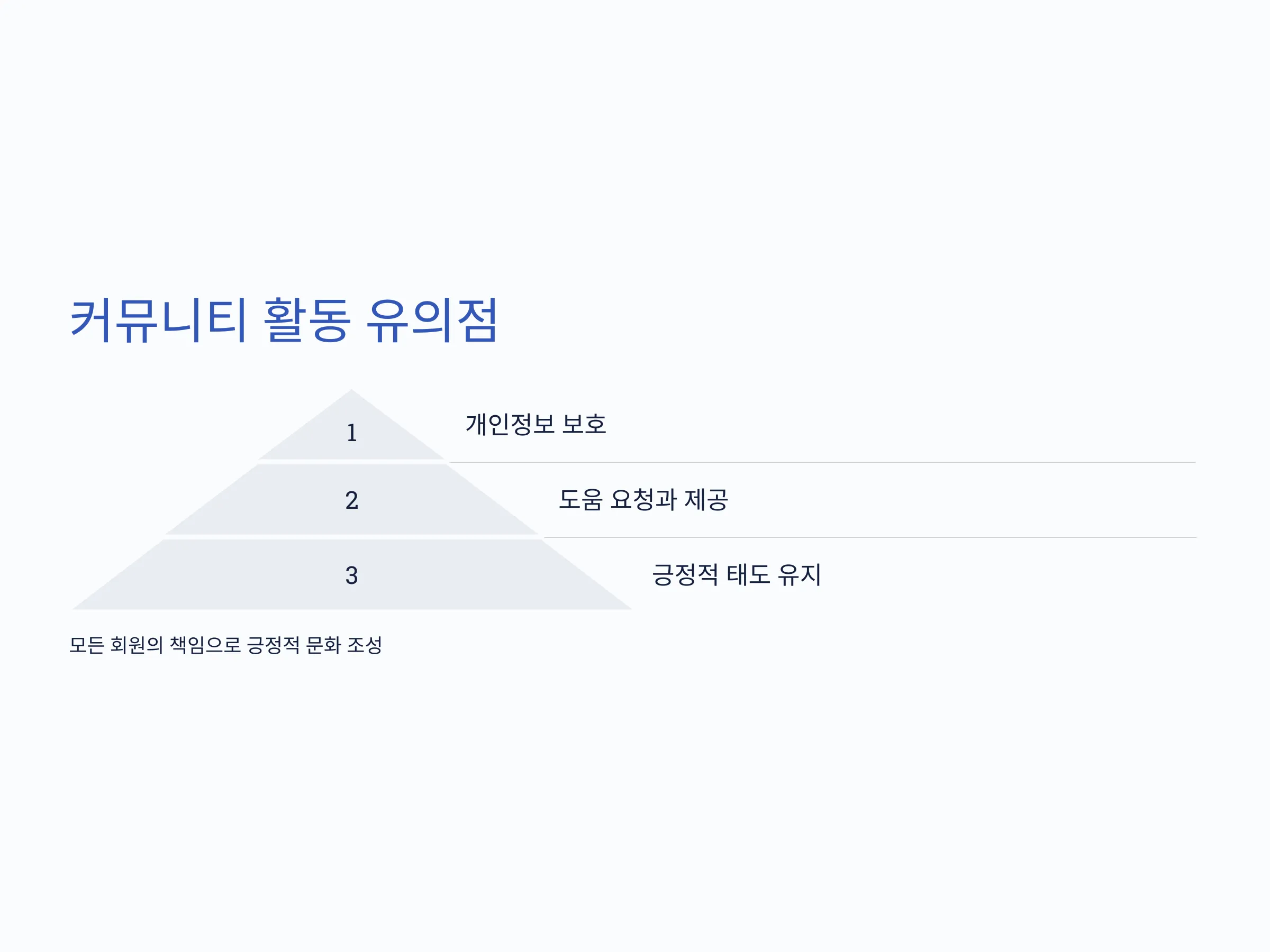Click the word "제공" beside tier 2

tap(707, 499)
